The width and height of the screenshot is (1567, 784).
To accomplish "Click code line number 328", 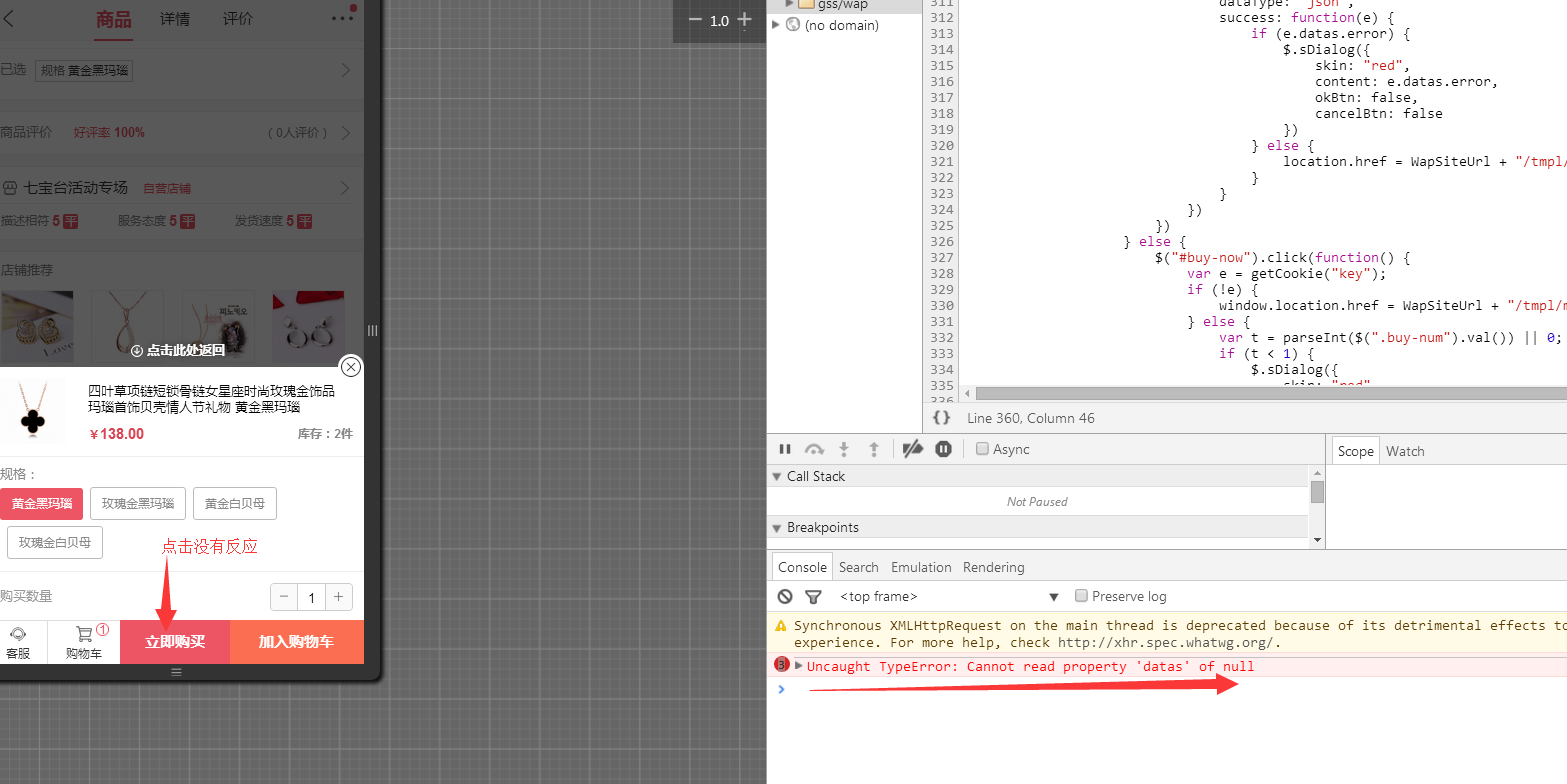I will [941, 273].
